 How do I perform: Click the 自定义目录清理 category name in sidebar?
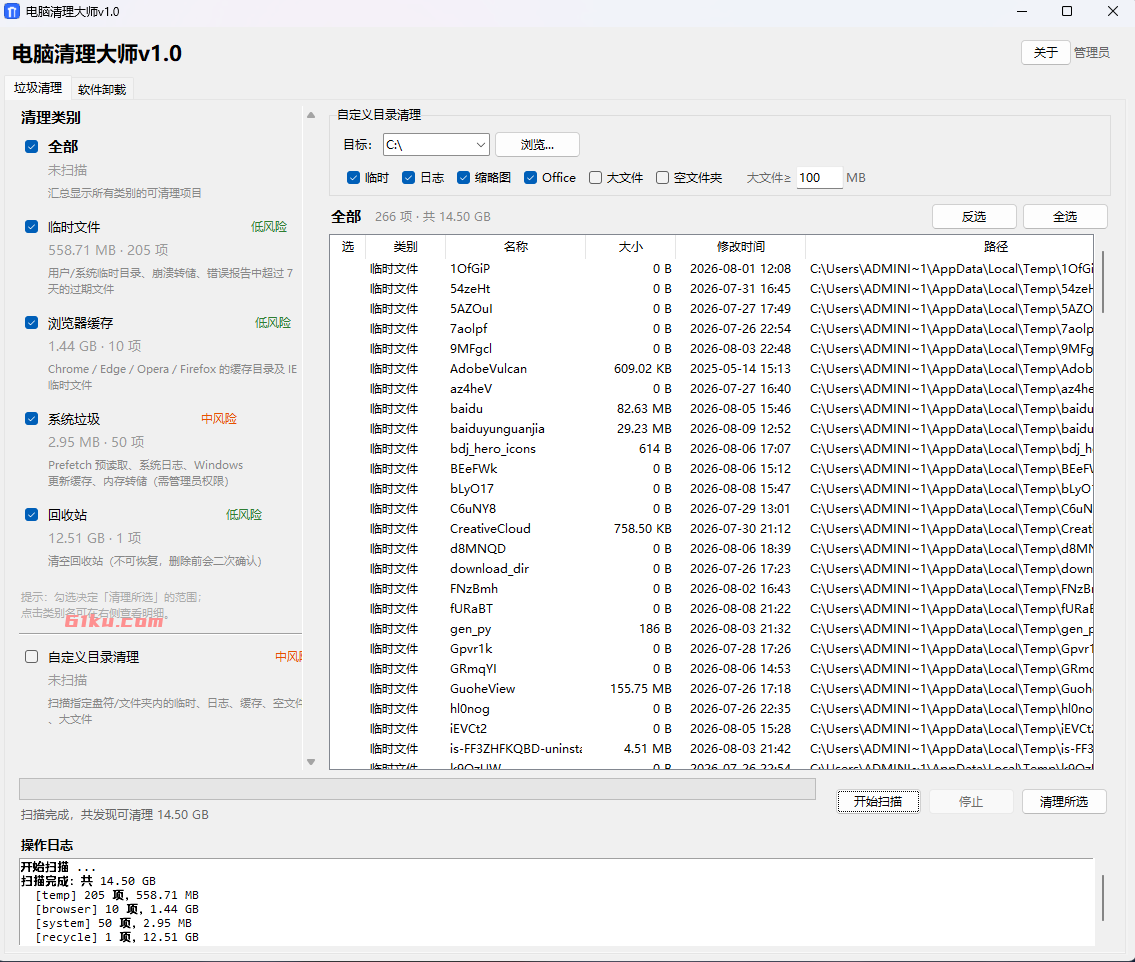93,657
